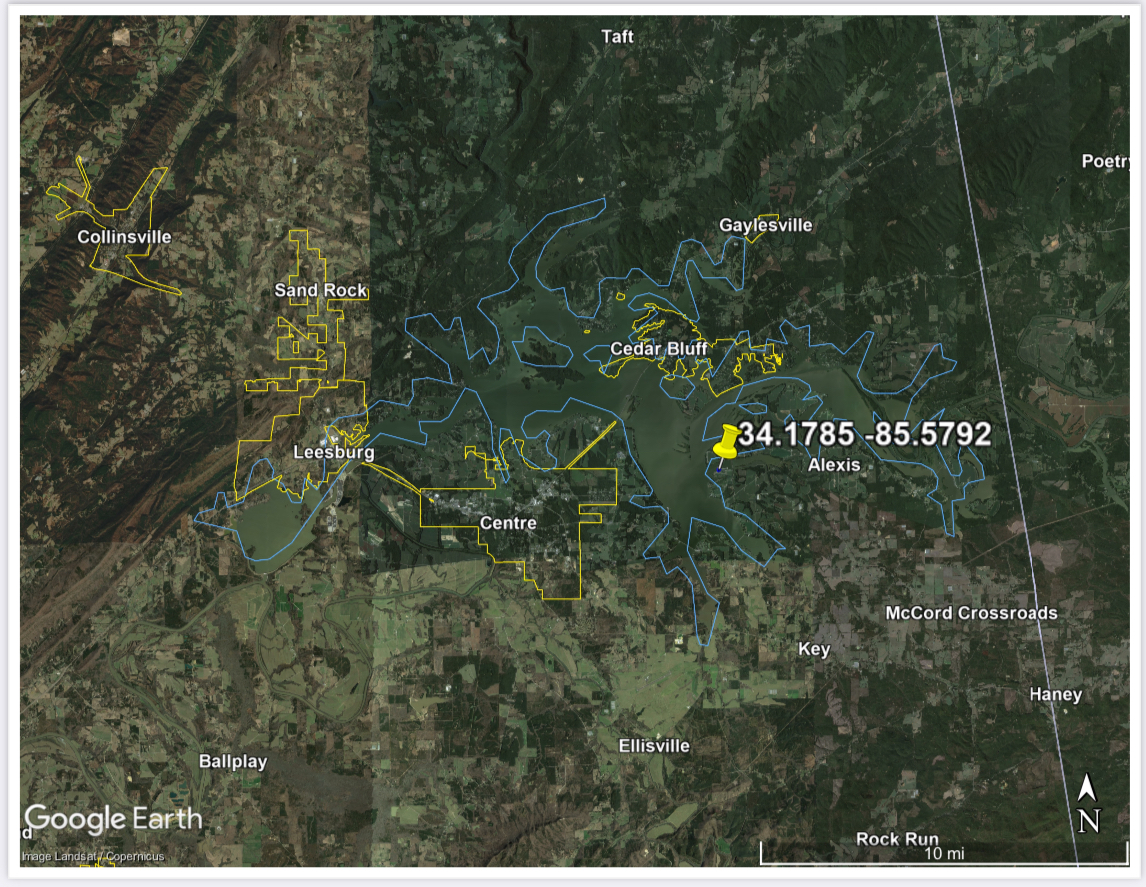
Task: Click the McCord Crossroads label
Action: (970, 612)
